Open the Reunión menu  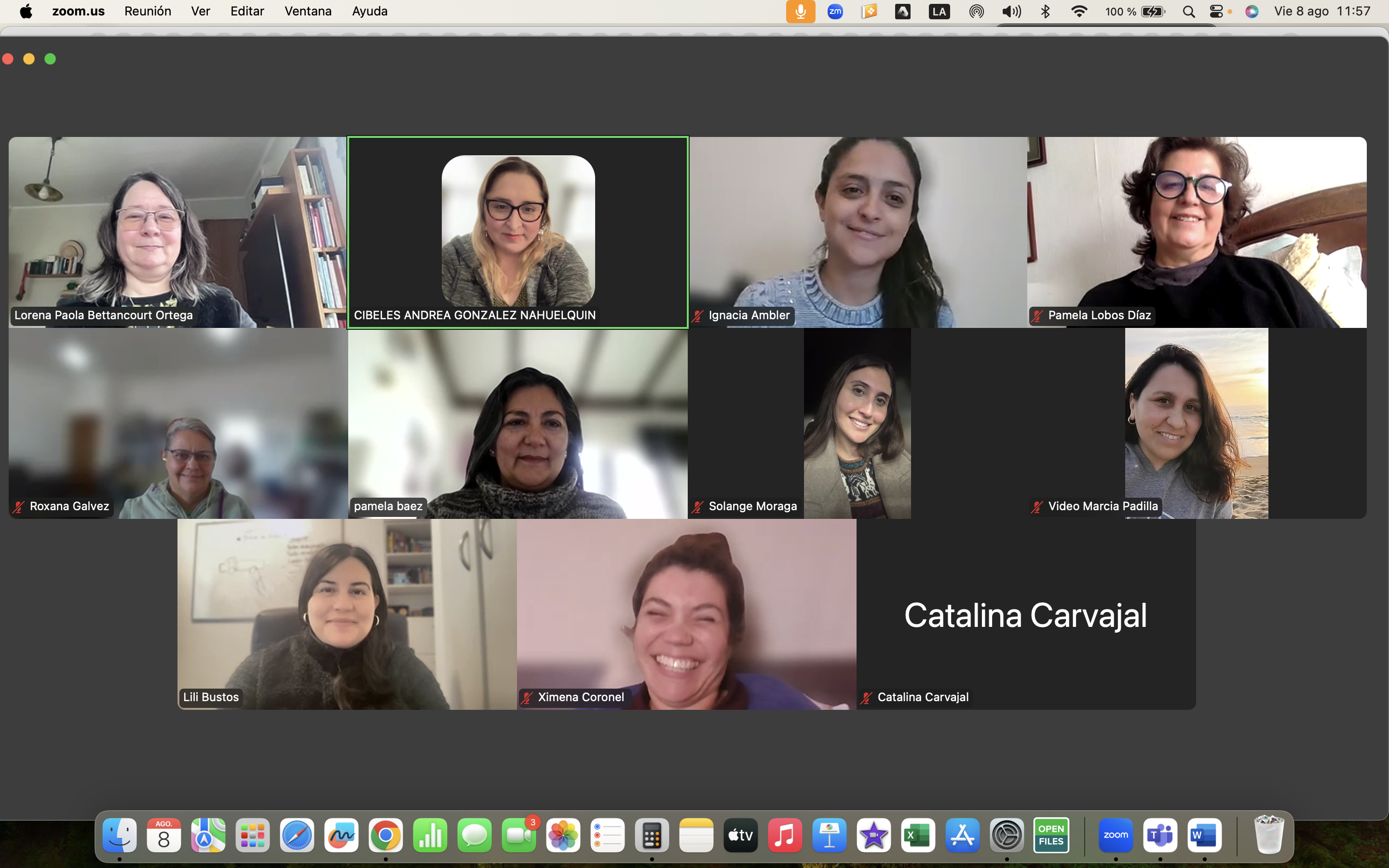(148, 12)
